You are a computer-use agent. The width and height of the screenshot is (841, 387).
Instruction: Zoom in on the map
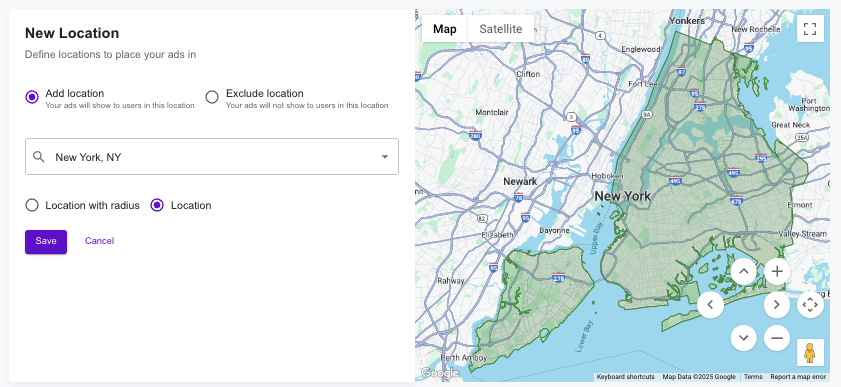point(777,272)
